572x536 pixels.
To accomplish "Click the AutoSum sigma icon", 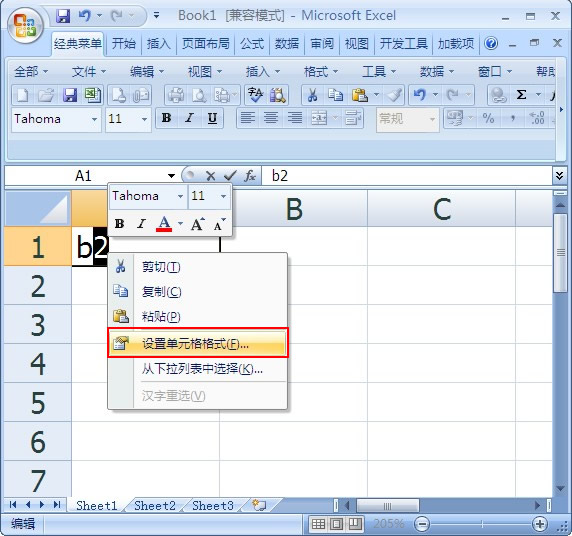I will point(522,95).
